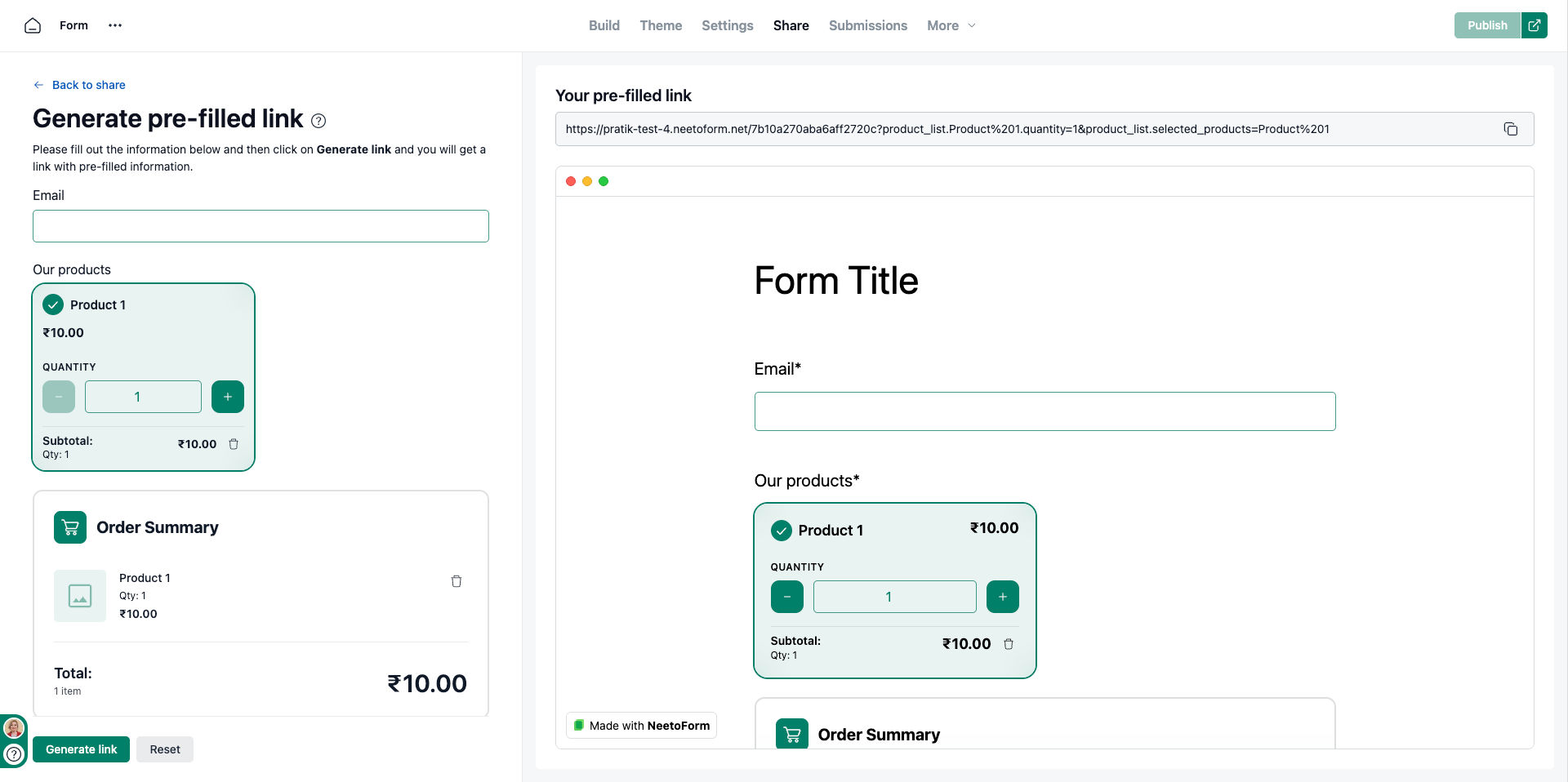Viewport: 1568px width, 782px height.
Task: Increase Product 1 quantity in left panel
Action: (x=228, y=397)
